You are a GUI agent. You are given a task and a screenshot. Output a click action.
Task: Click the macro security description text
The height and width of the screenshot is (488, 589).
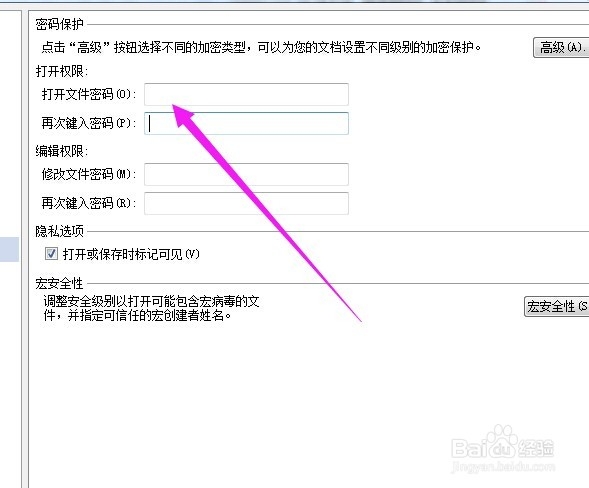[x=151, y=308]
